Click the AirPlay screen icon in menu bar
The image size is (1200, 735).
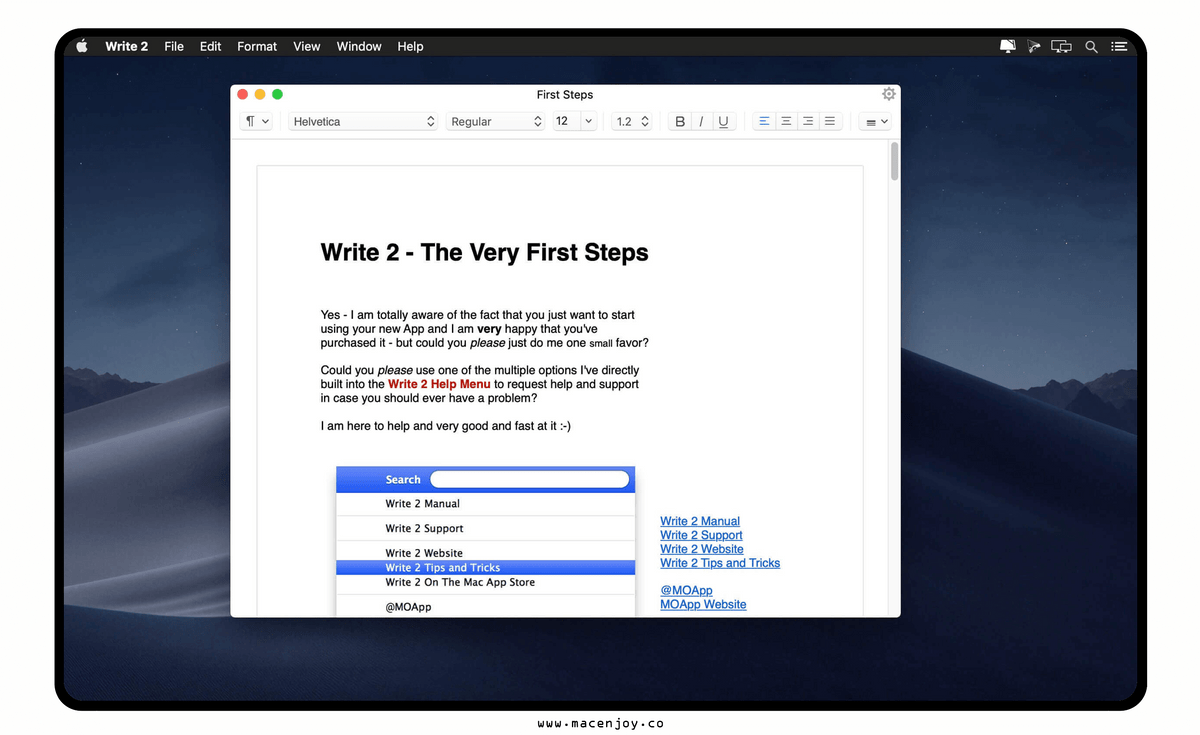click(1008, 46)
